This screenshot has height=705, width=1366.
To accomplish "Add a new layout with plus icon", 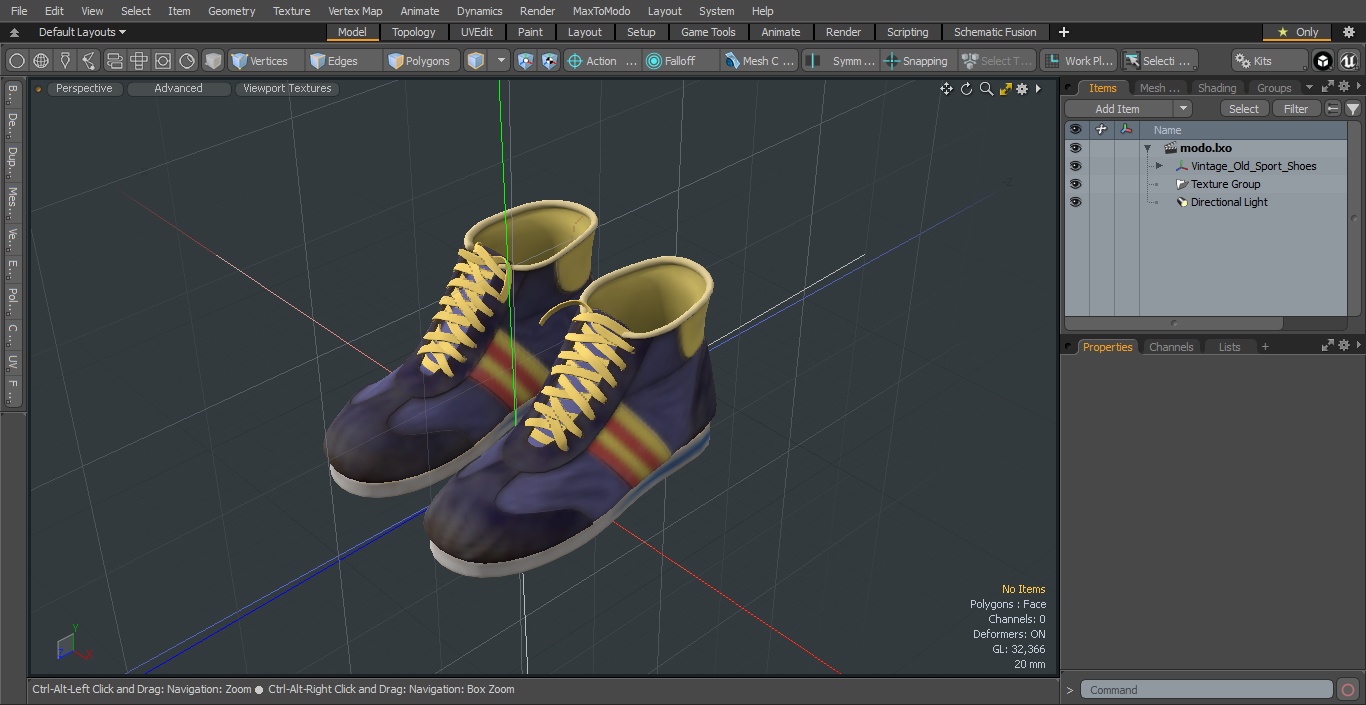I will click(x=1063, y=32).
